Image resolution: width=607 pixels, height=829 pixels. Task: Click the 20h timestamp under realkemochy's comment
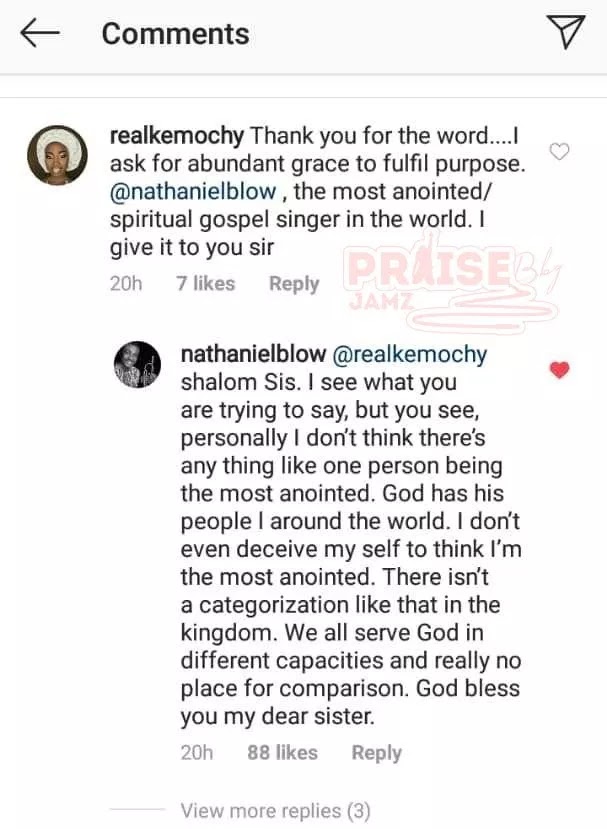click(126, 284)
